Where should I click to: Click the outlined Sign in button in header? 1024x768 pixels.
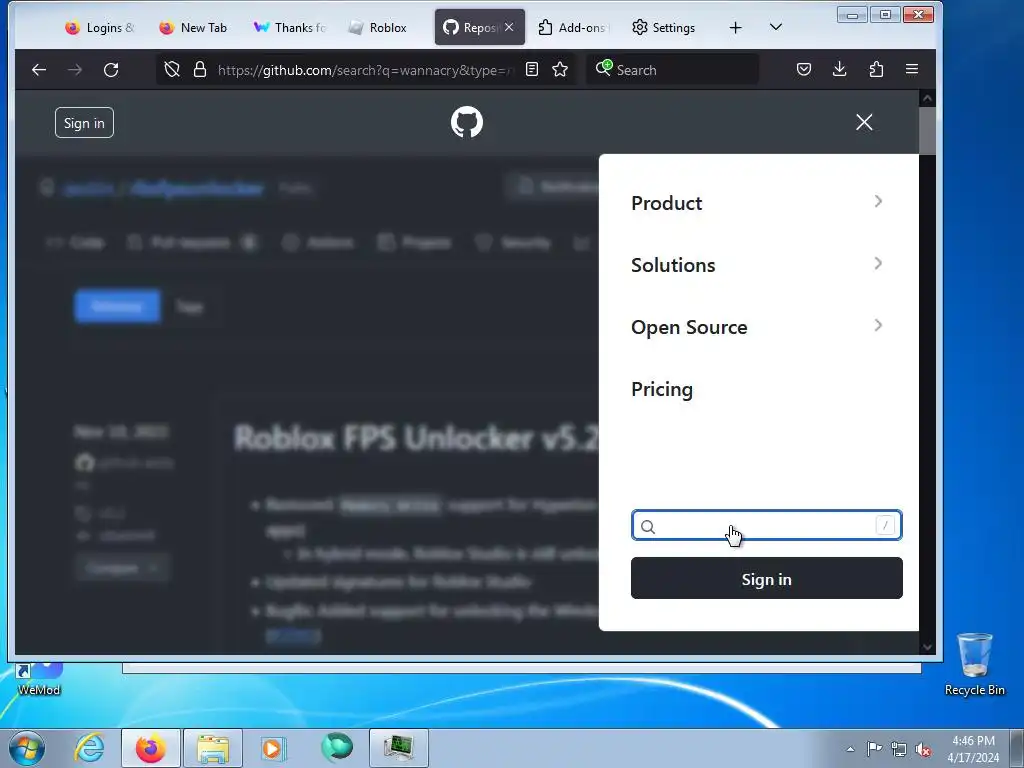84,123
